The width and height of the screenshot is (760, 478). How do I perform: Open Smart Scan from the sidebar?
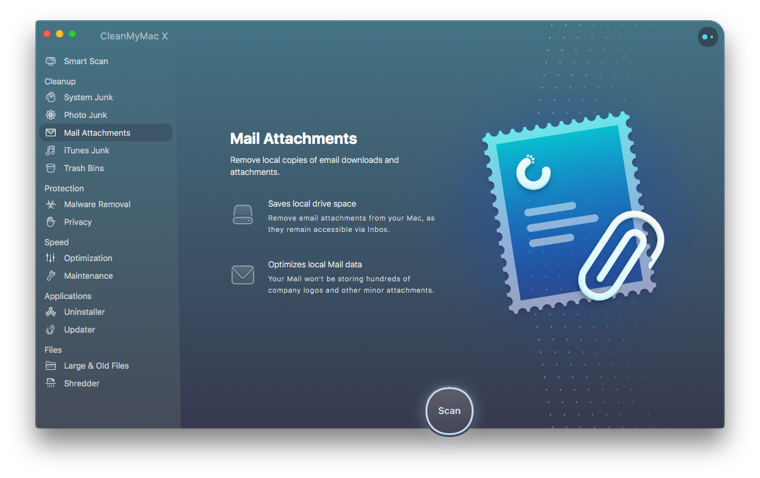tap(86, 61)
